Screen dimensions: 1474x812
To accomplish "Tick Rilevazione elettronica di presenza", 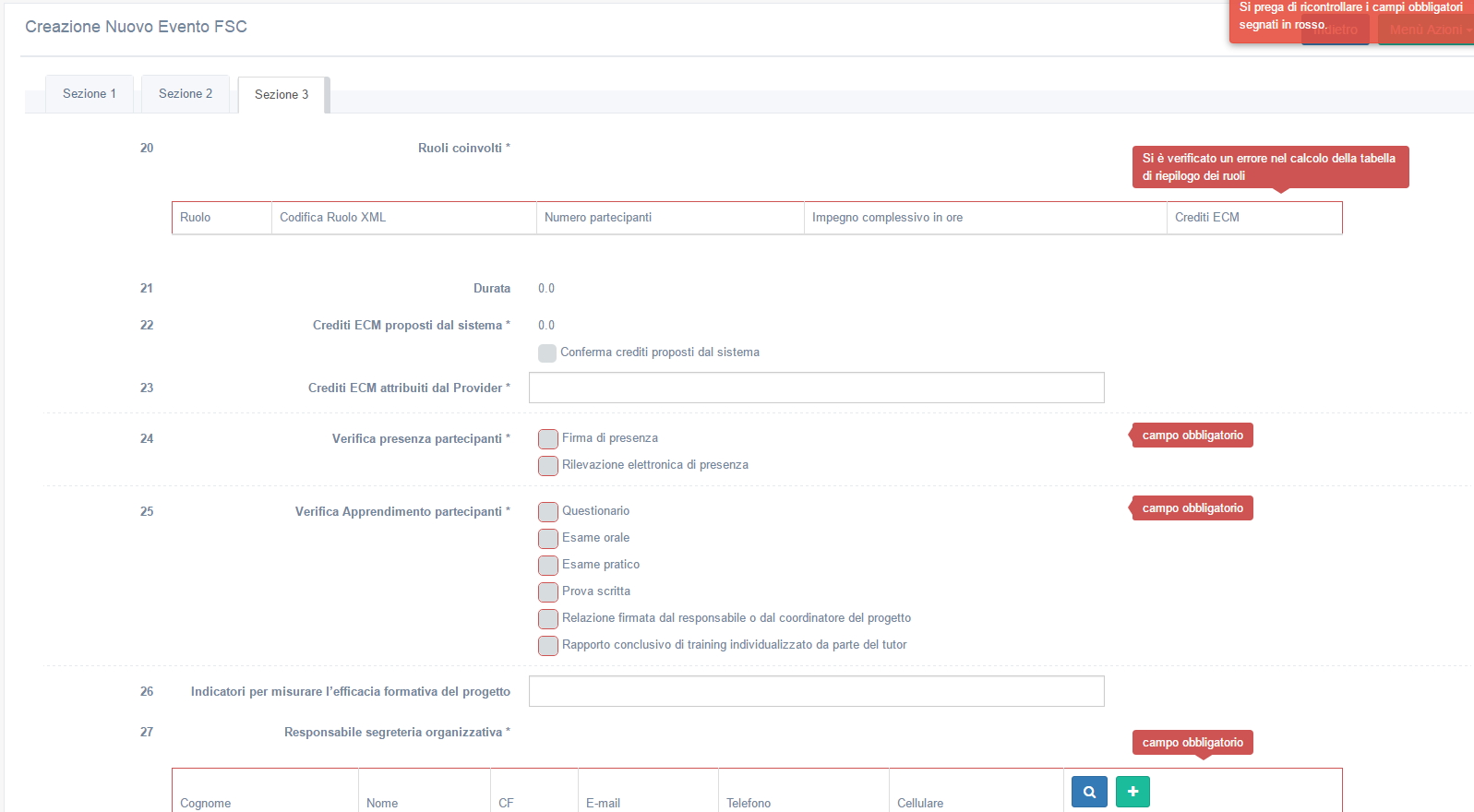I will 548,465.
